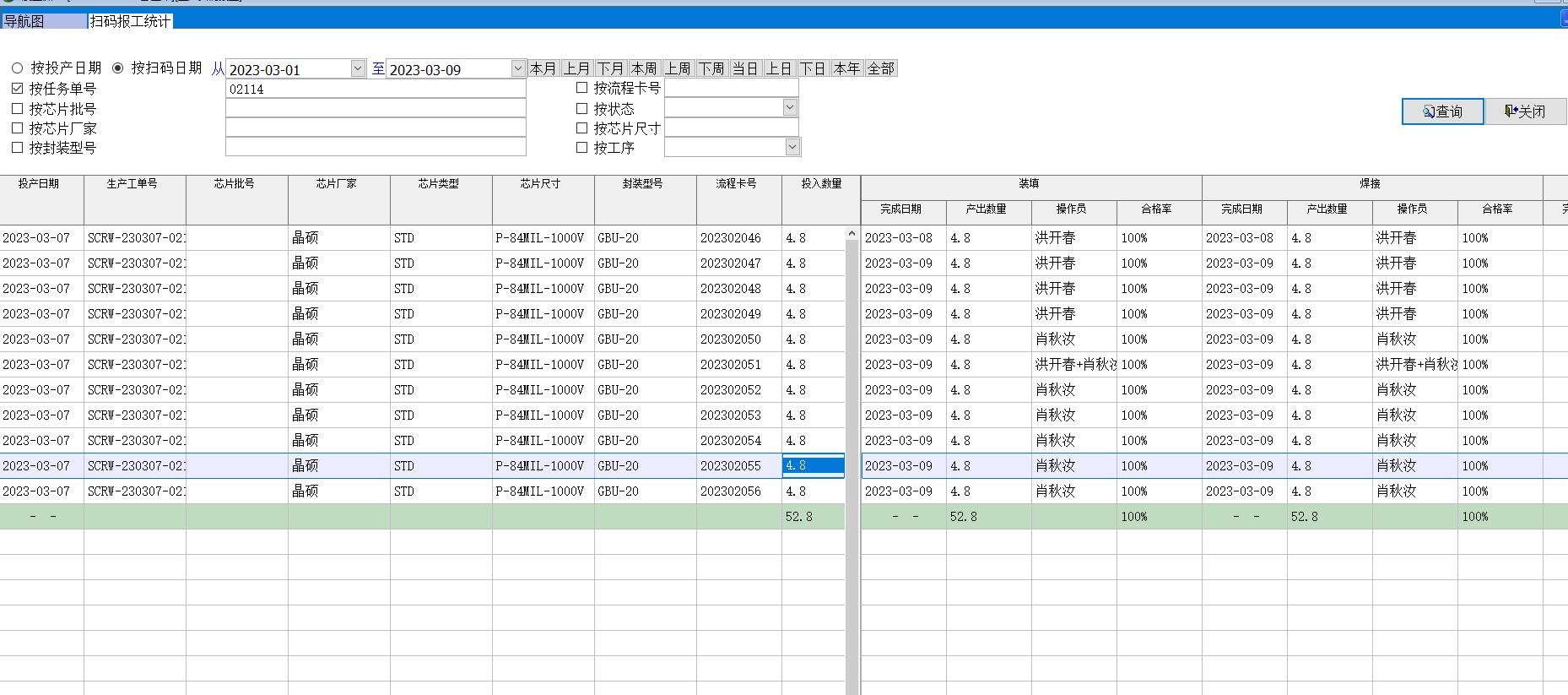The height and width of the screenshot is (695, 1568).
Task: Click the 当日 date shortcut
Action: click(x=745, y=68)
